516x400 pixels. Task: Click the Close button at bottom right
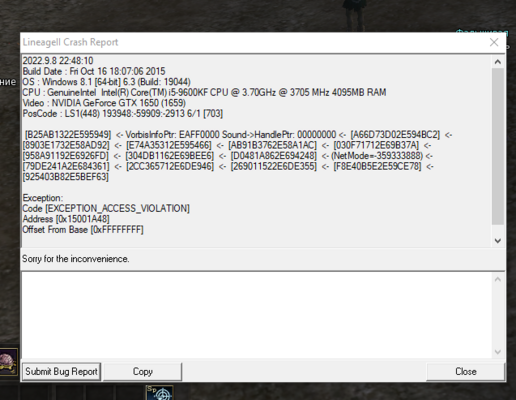pyautogui.click(x=466, y=371)
